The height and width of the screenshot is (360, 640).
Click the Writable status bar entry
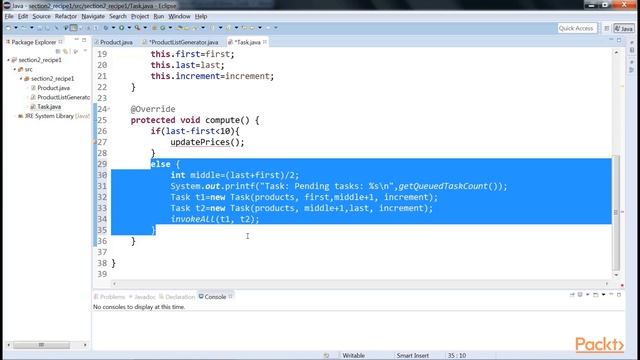pos(353,356)
